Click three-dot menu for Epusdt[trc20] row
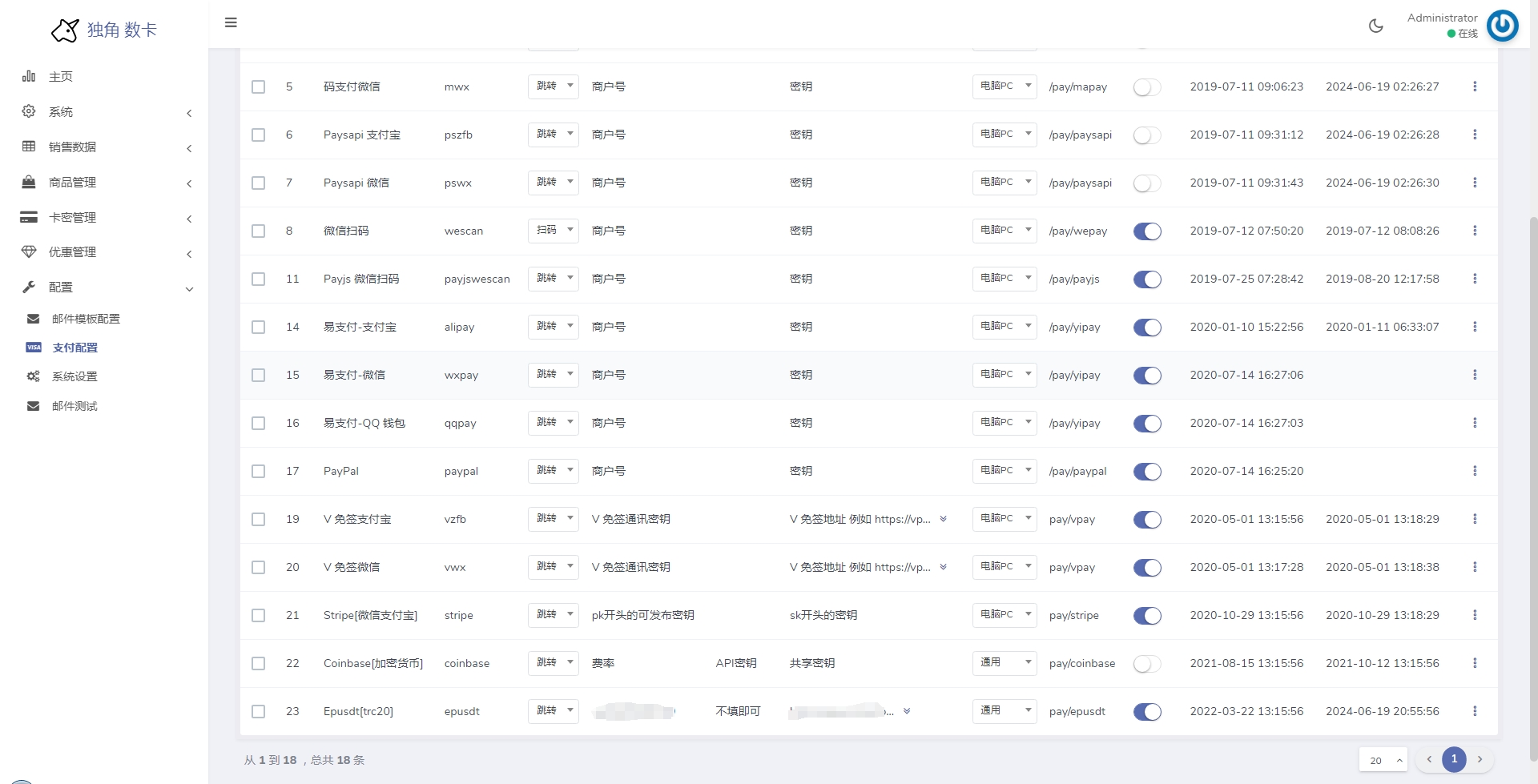 tap(1474, 711)
